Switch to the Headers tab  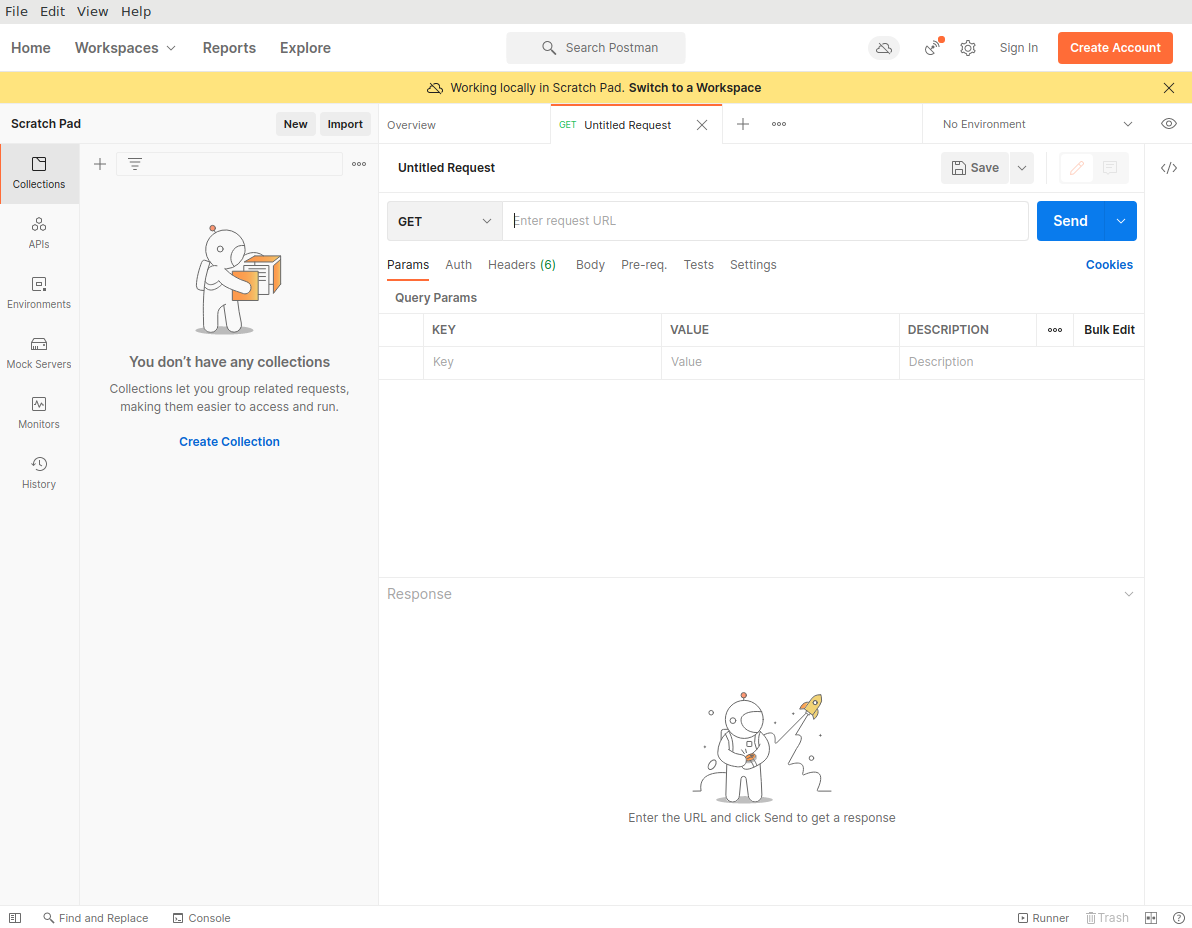click(x=521, y=265)
